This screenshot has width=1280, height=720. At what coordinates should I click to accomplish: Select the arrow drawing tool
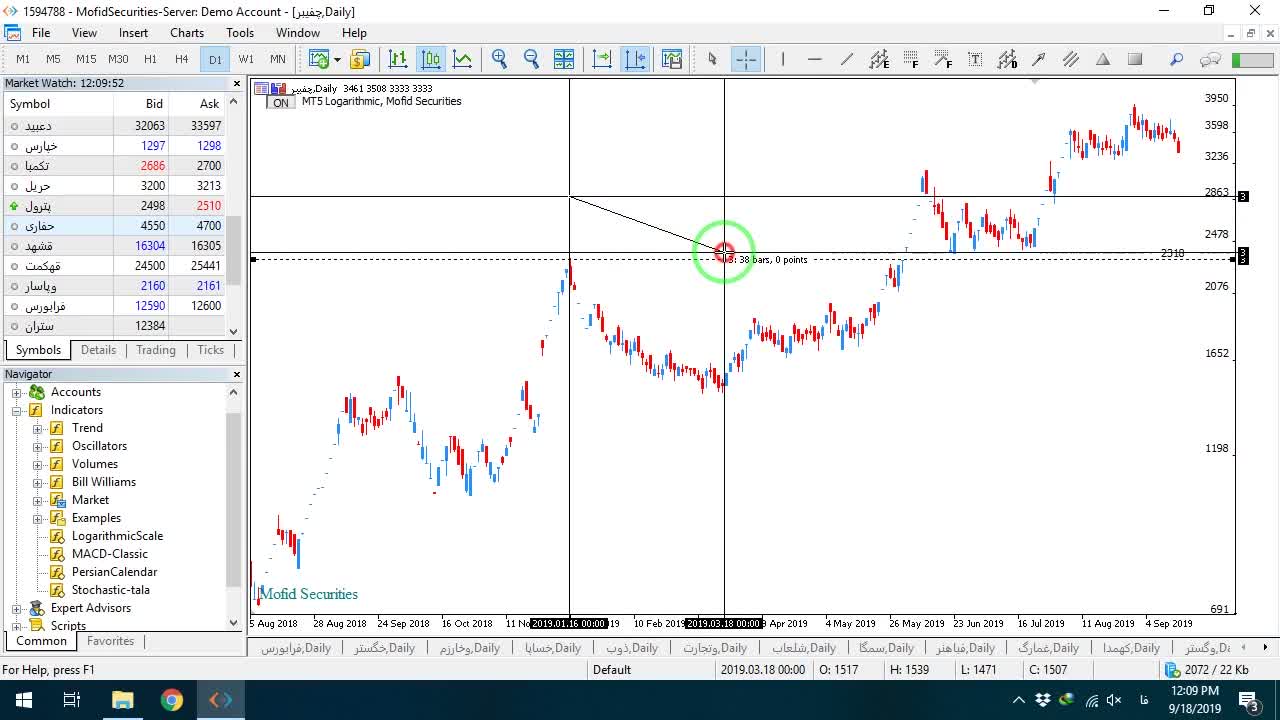click(1038, 59)
